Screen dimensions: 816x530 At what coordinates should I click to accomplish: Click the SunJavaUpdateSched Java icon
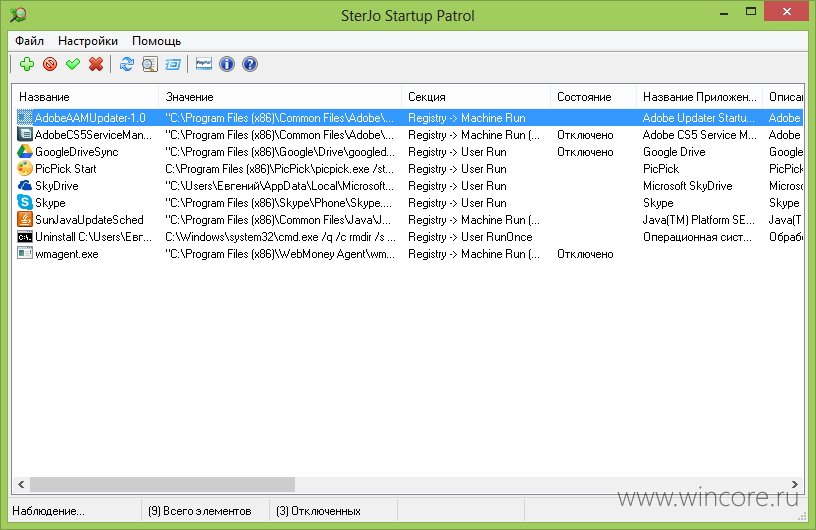24,220
